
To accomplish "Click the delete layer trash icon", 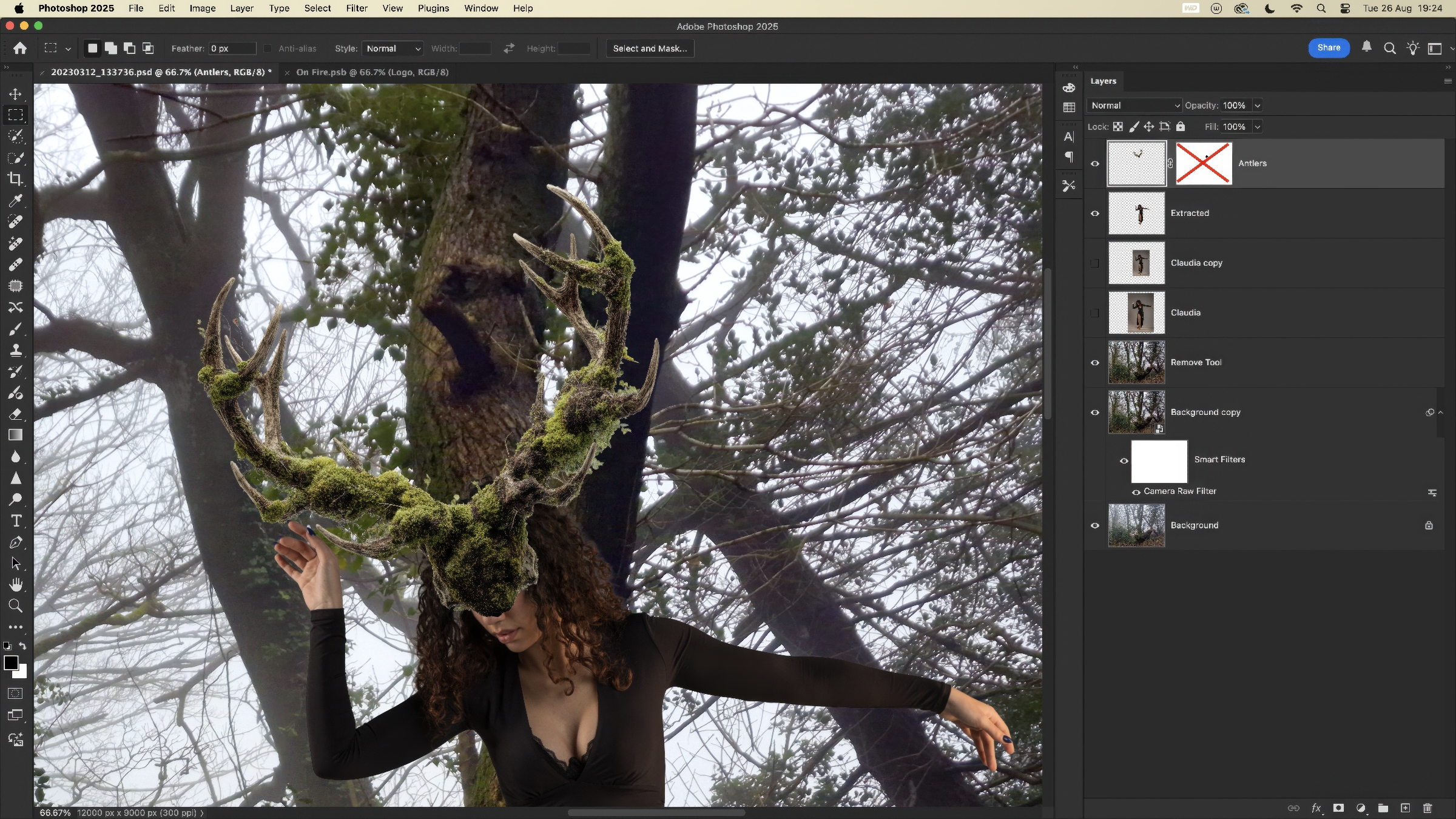I will pyautogui.click(x=1427, y=808).
